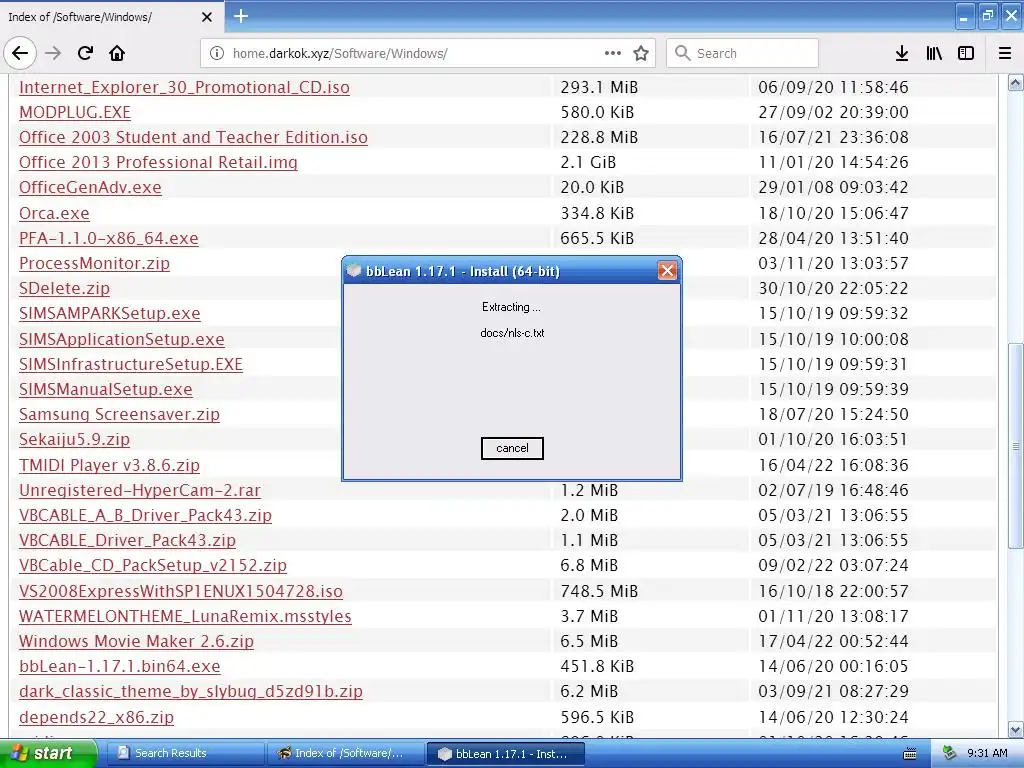Download VBCable_CD_PackSetup_v2152.zip
1024x768 pixels.
click(x=153, y=565)
